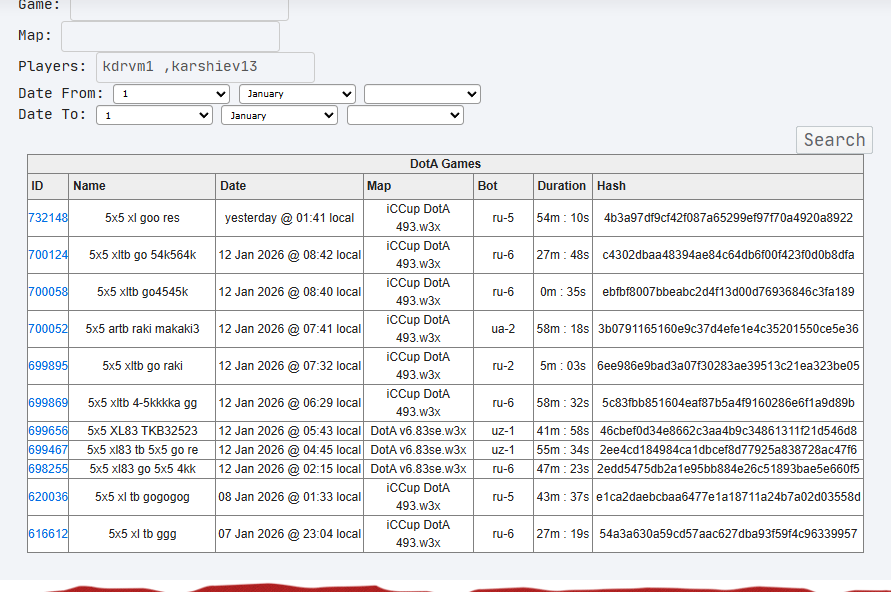Focus the Map input field

click(170, 36)
